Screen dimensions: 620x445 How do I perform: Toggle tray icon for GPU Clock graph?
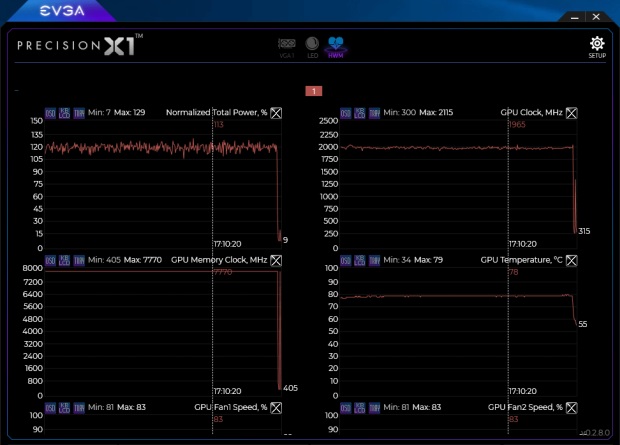point(374,113)
